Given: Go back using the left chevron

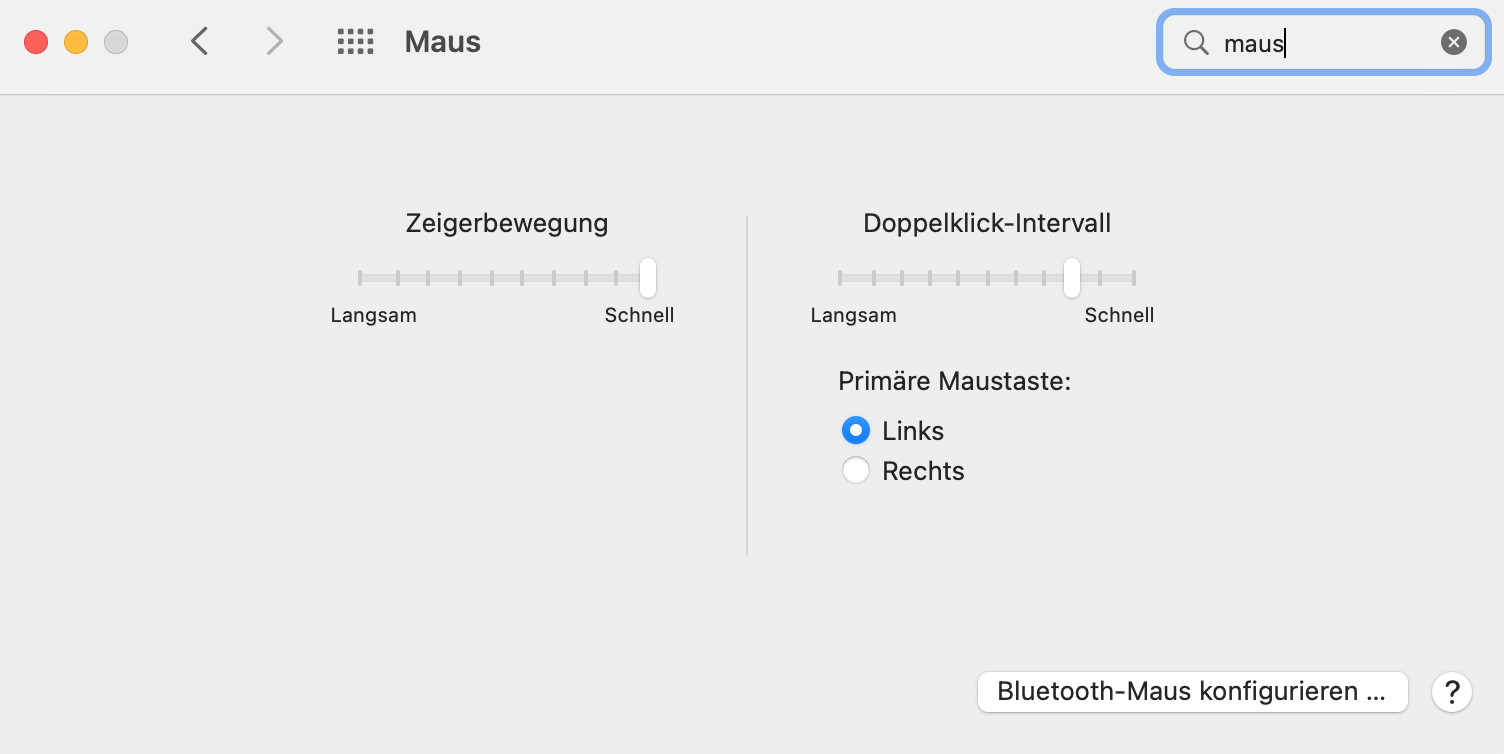Looking at the screenshot, I should [200, 41].
